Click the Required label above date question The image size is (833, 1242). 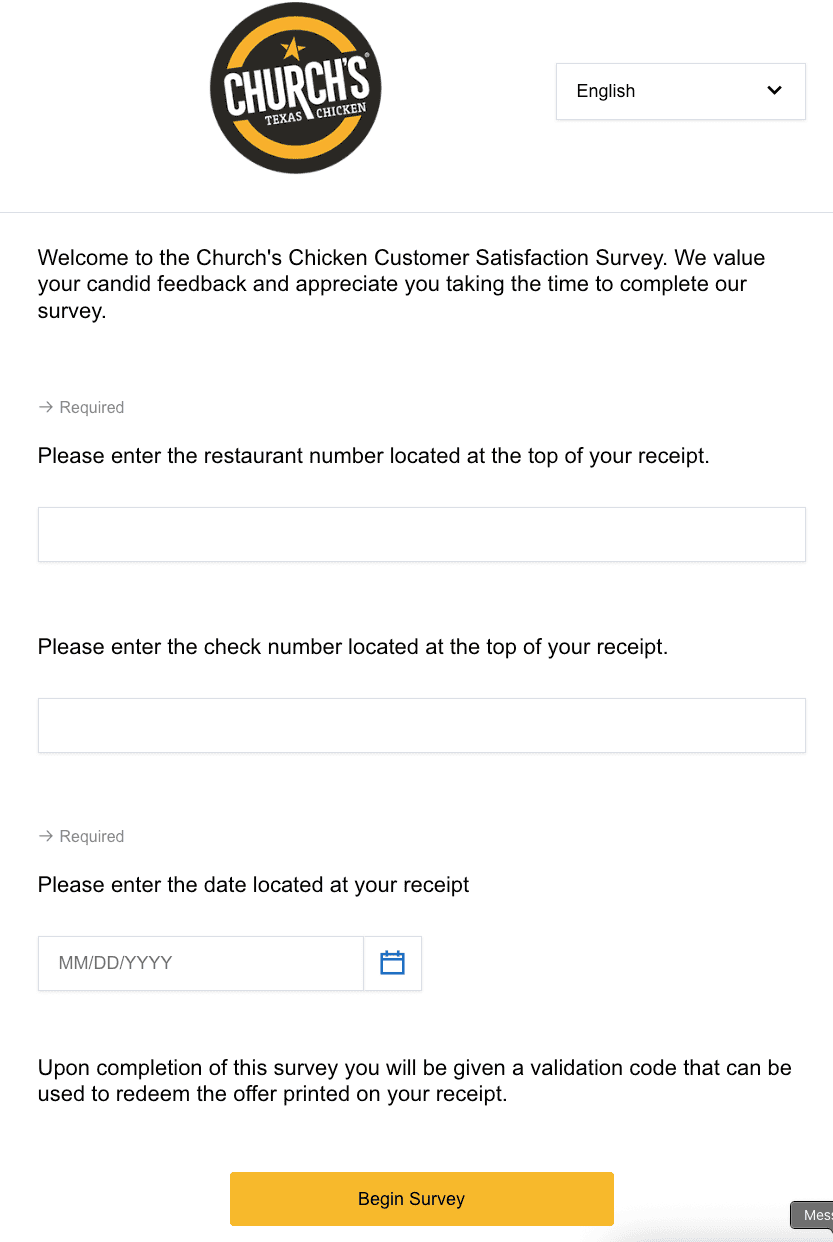coord(92,836)
